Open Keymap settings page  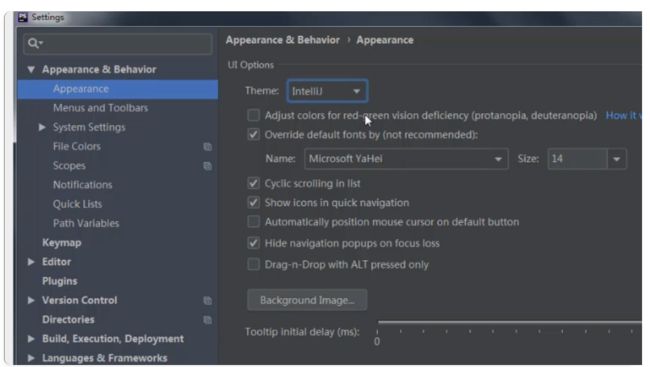pos(62,243)
